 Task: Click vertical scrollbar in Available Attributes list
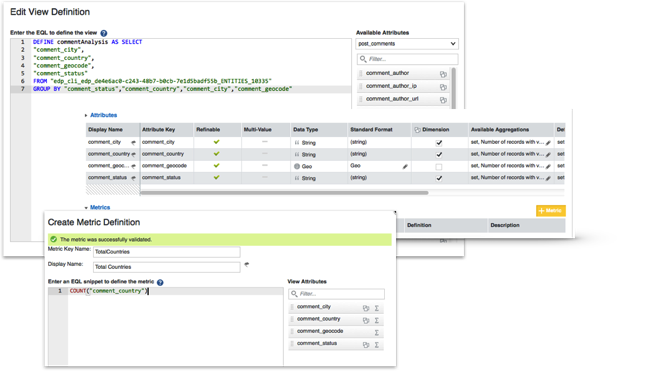(x=454, y=87)
